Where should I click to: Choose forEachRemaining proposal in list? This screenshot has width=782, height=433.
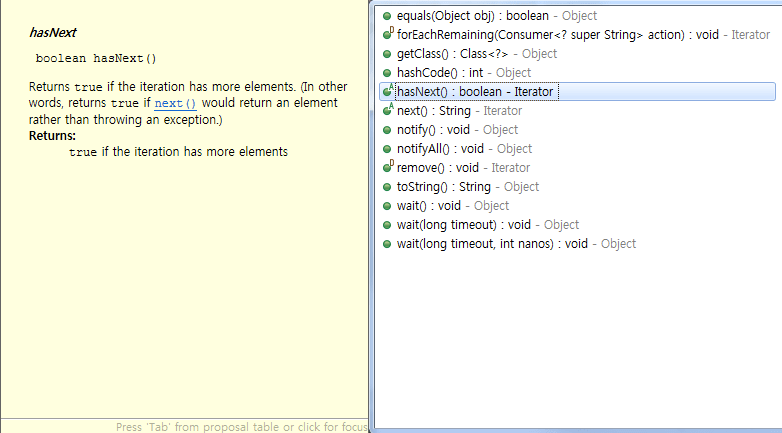(x=576, y=35)
